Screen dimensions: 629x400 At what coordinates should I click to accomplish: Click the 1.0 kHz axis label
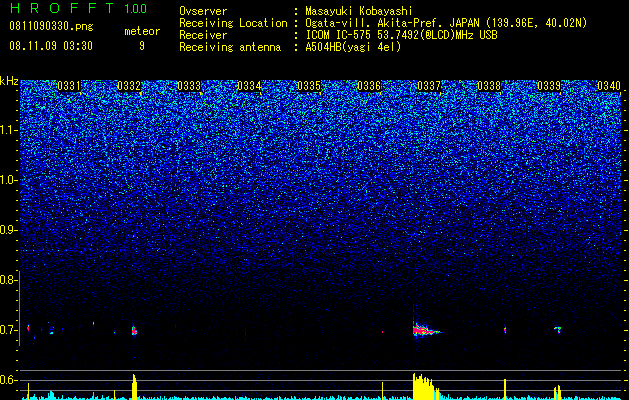(8, 180)
